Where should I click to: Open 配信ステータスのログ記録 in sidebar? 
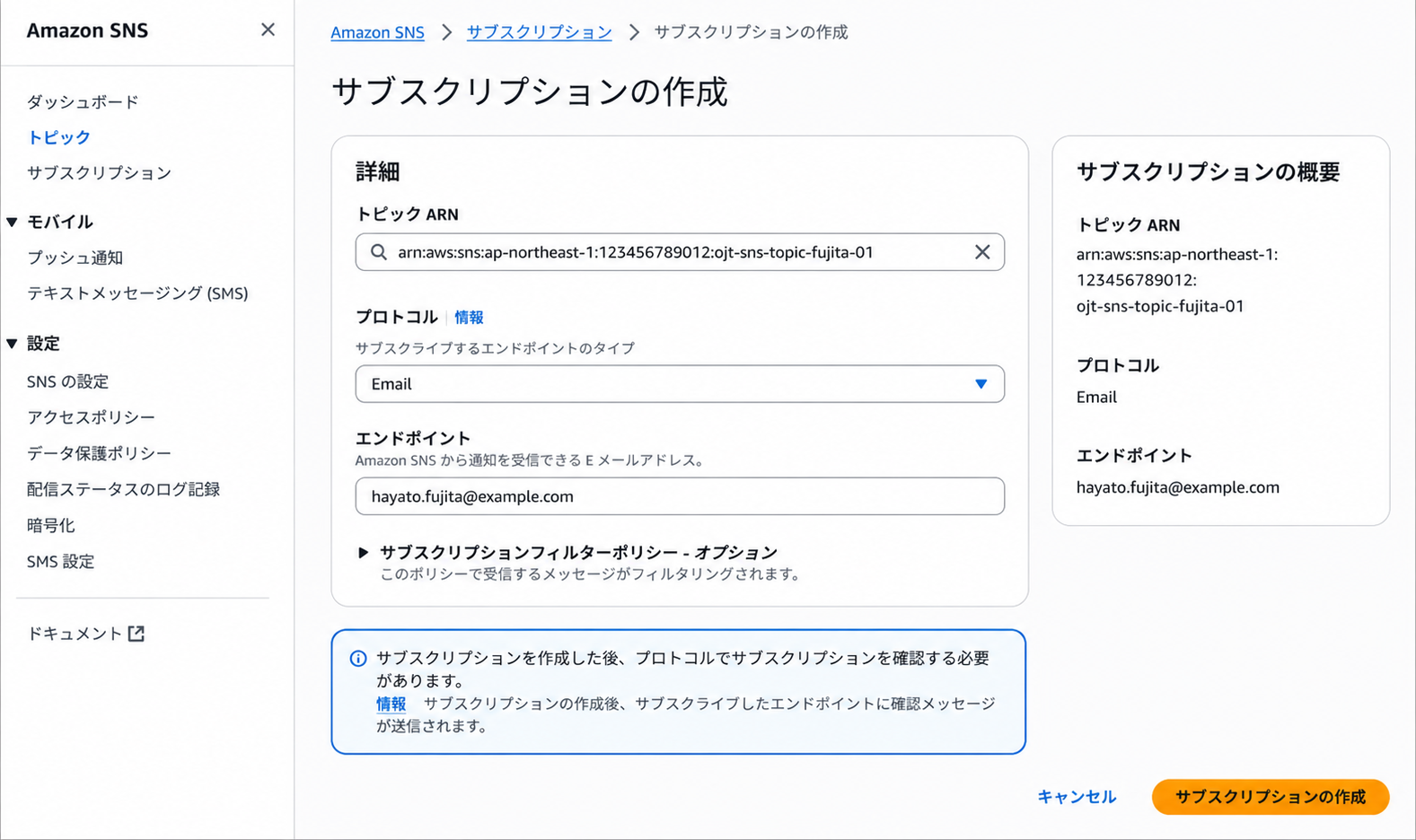123,489
